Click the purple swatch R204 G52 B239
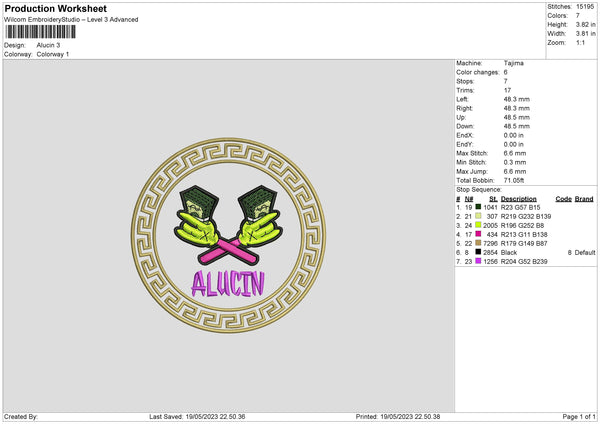This screenshot has height=424, width=600. 478,261
